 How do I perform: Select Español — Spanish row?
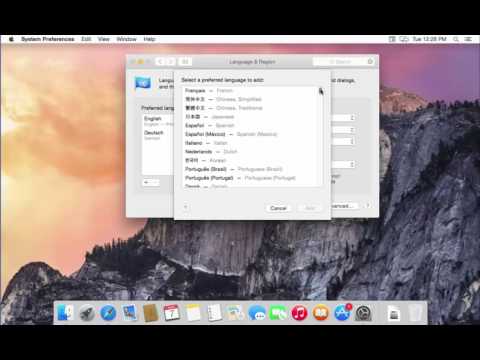[x=251, y=125]
